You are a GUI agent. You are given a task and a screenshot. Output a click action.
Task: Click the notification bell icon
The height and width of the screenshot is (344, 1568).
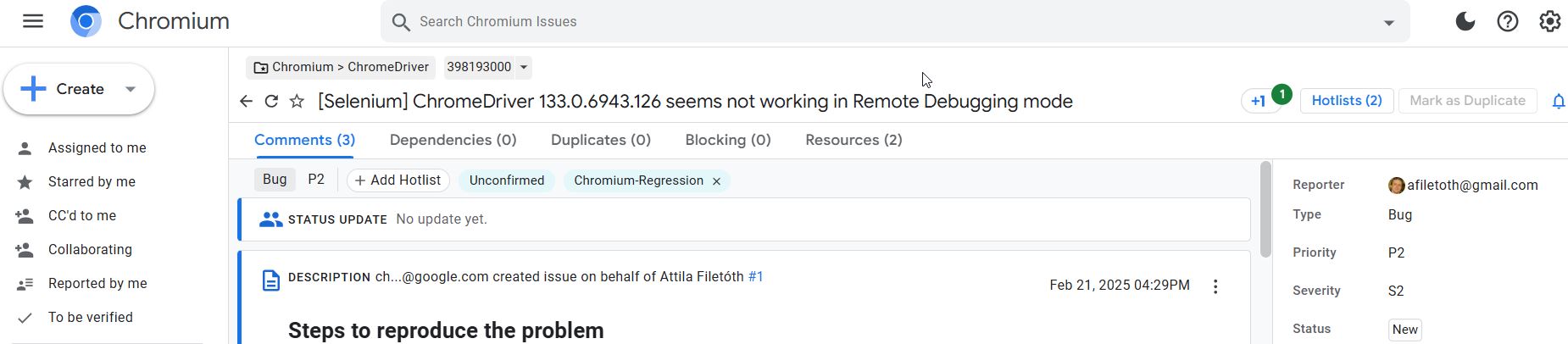(x=1558, y=102)
